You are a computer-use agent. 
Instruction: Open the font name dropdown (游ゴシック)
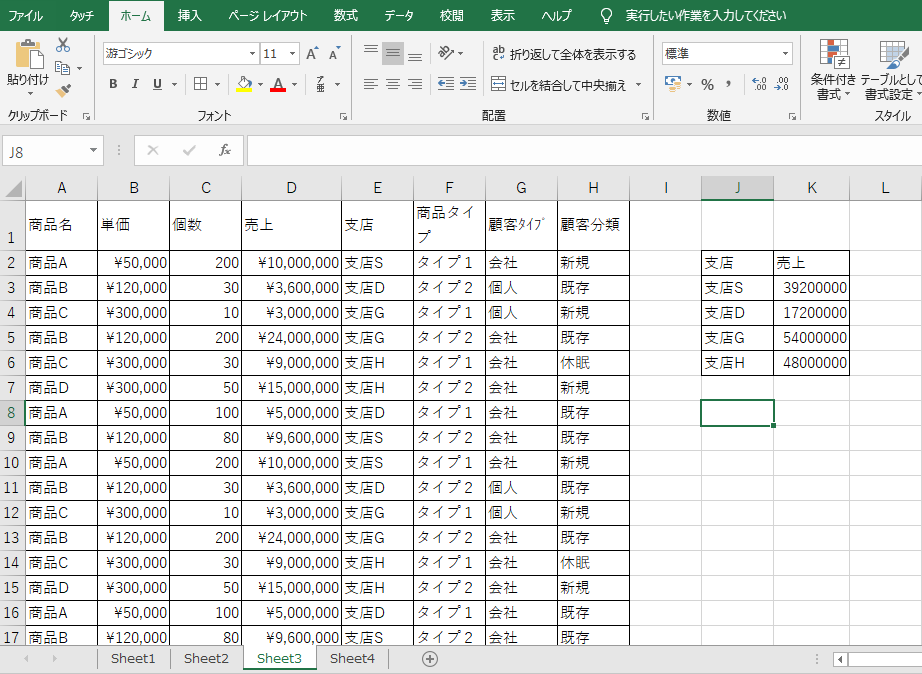pos(252,54)
